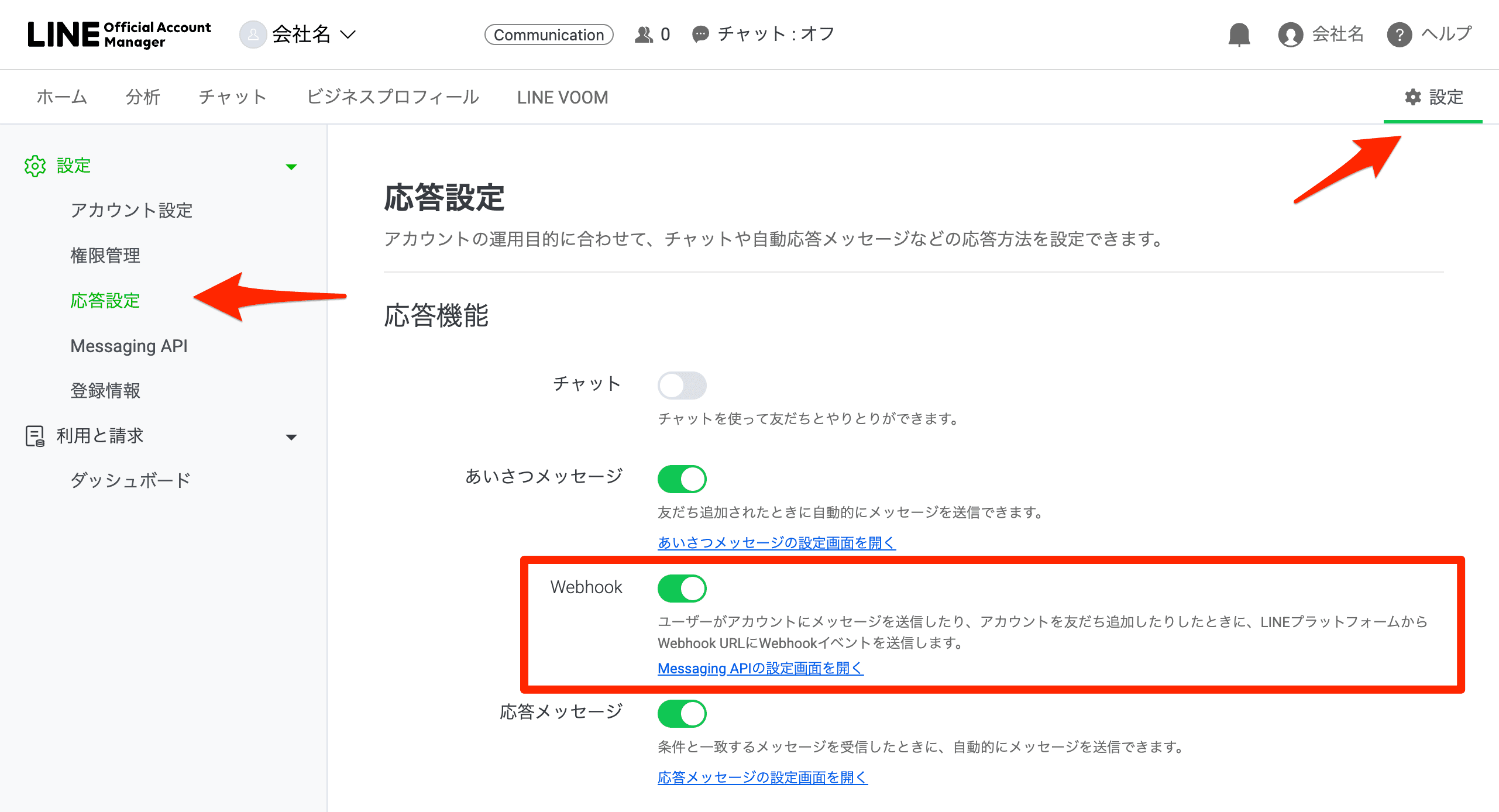Click the gear icon in the 設定 tab
This screenshot has width=1499, height=812.
click(1413, 97)
